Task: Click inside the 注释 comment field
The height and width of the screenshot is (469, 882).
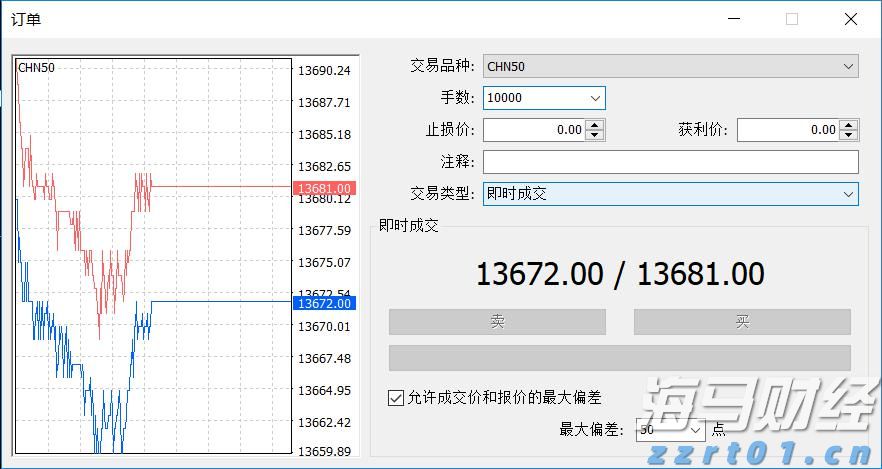Action: [x=670, y=162]
